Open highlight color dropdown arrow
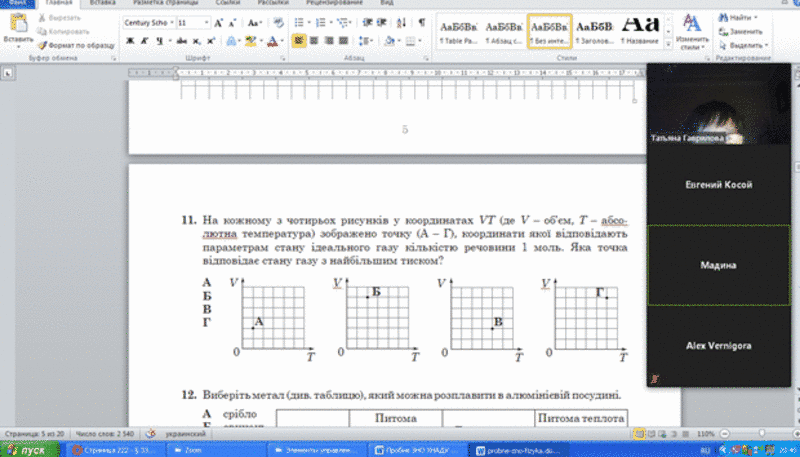The image size is (800, 457). (261, 41)
